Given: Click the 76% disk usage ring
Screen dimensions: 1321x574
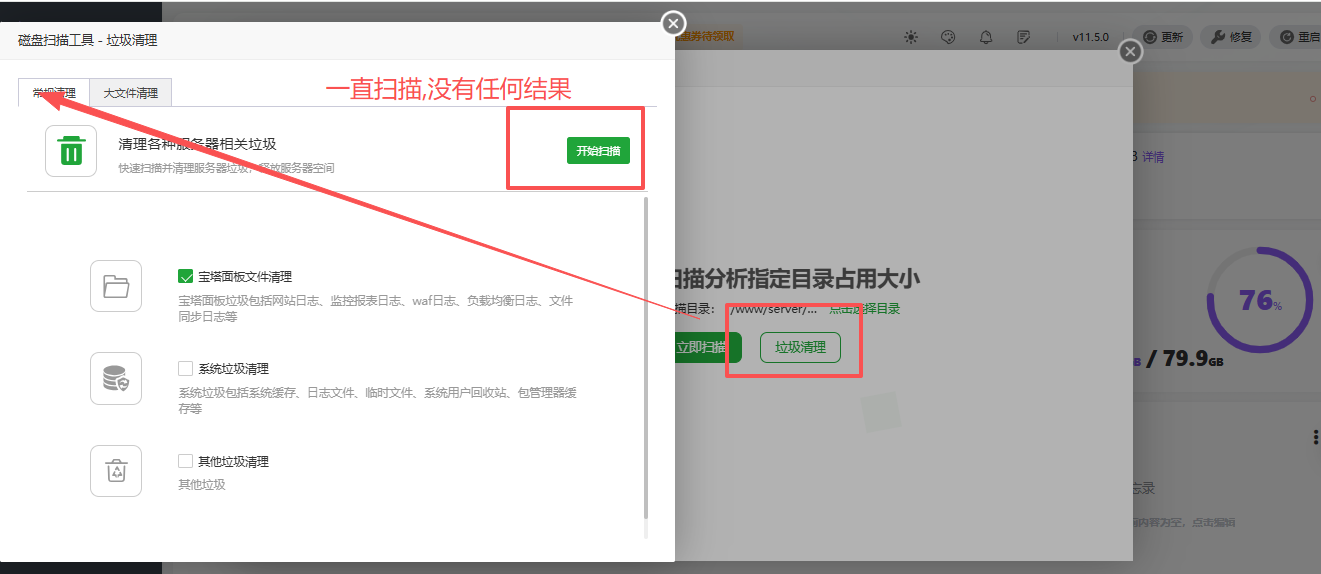Looking at the screenshot, I should pos(1260,300).
